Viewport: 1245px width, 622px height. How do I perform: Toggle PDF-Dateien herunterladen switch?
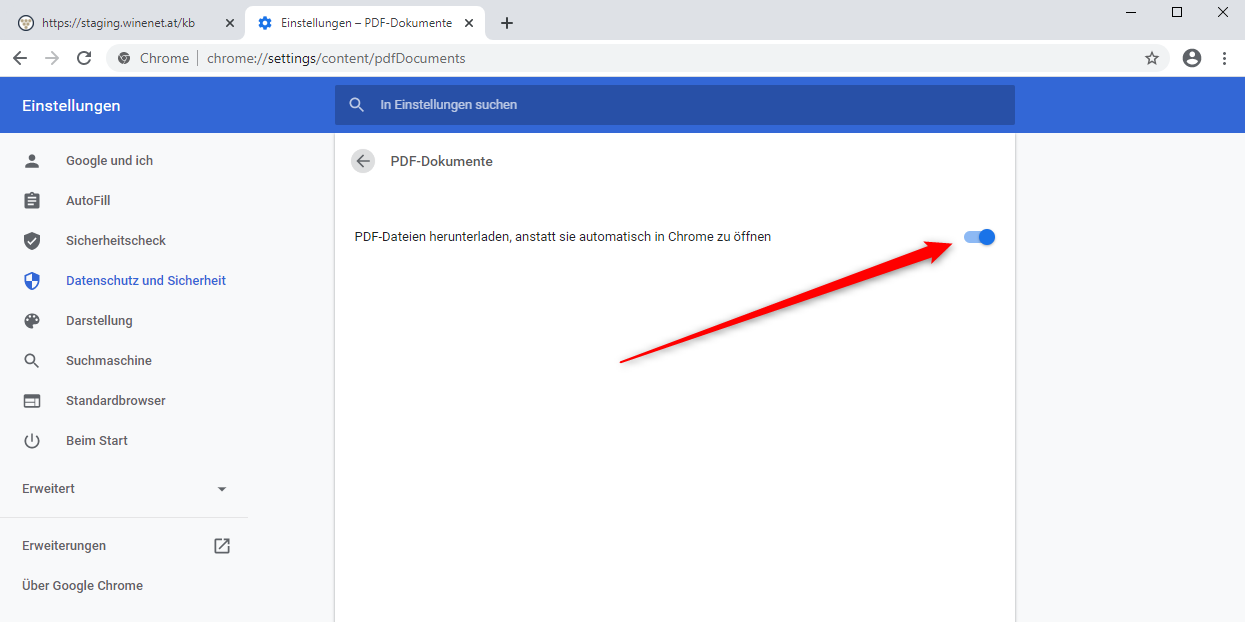pos(979,237)
